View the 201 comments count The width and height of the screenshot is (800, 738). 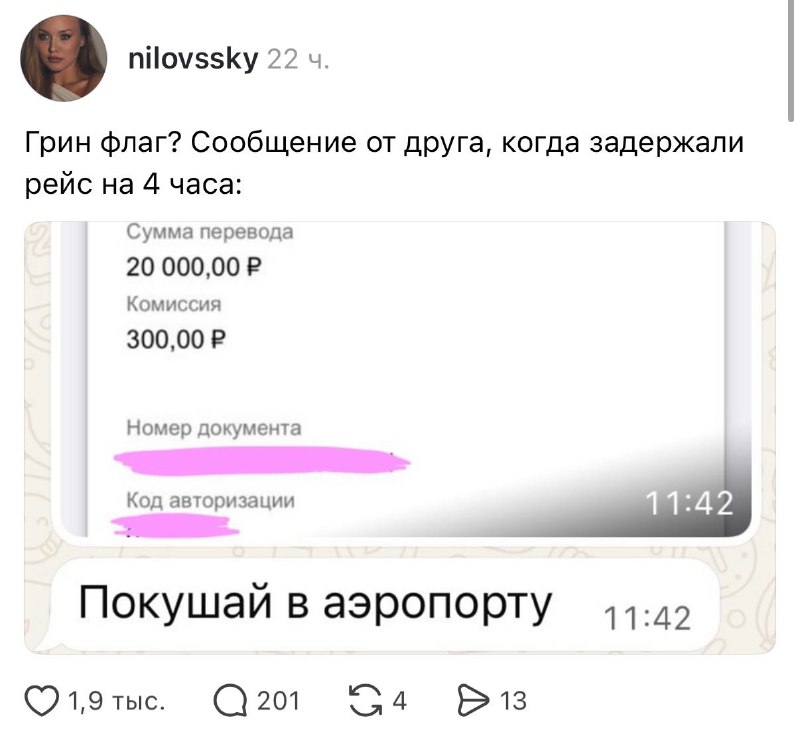click(x=278, y=701)
